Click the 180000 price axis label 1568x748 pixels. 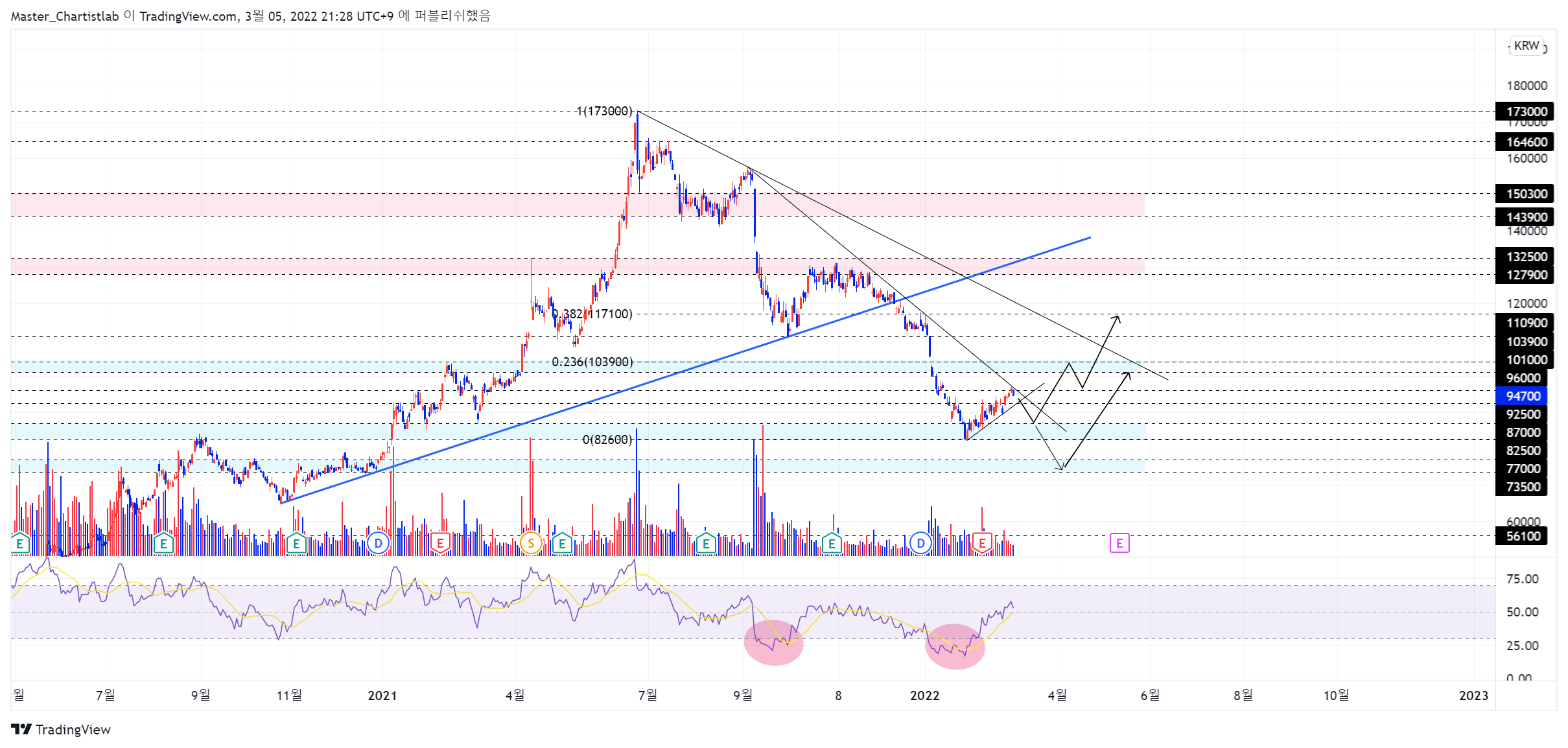(1527, 86)
